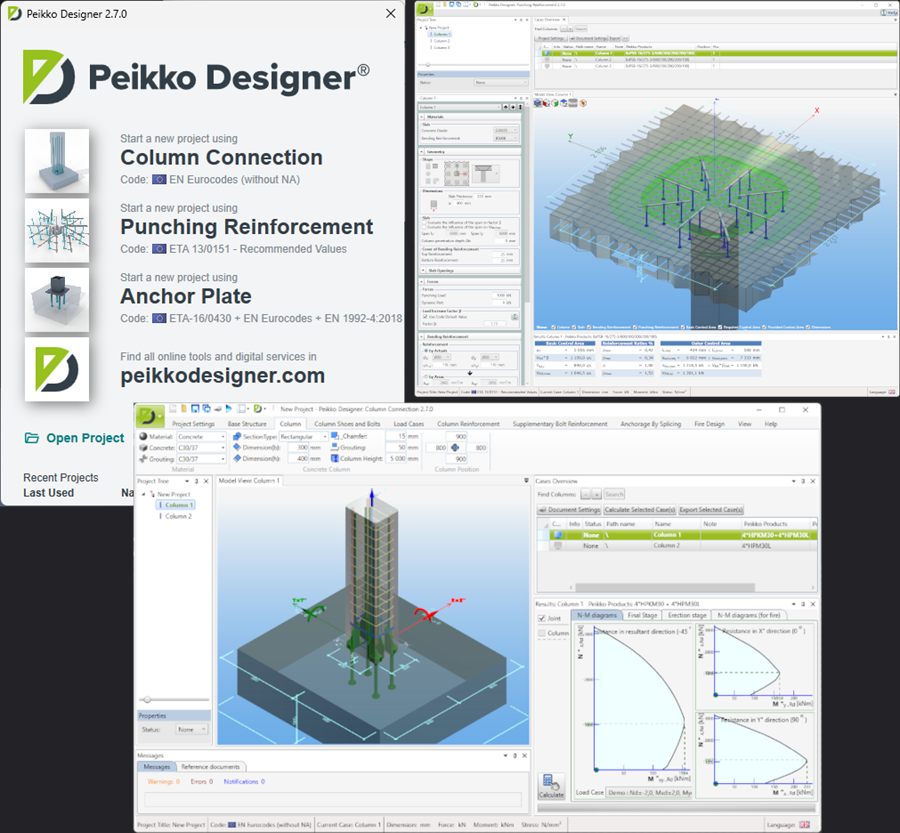Click the Column Height icon in ribbon

[x=335, y=459]
